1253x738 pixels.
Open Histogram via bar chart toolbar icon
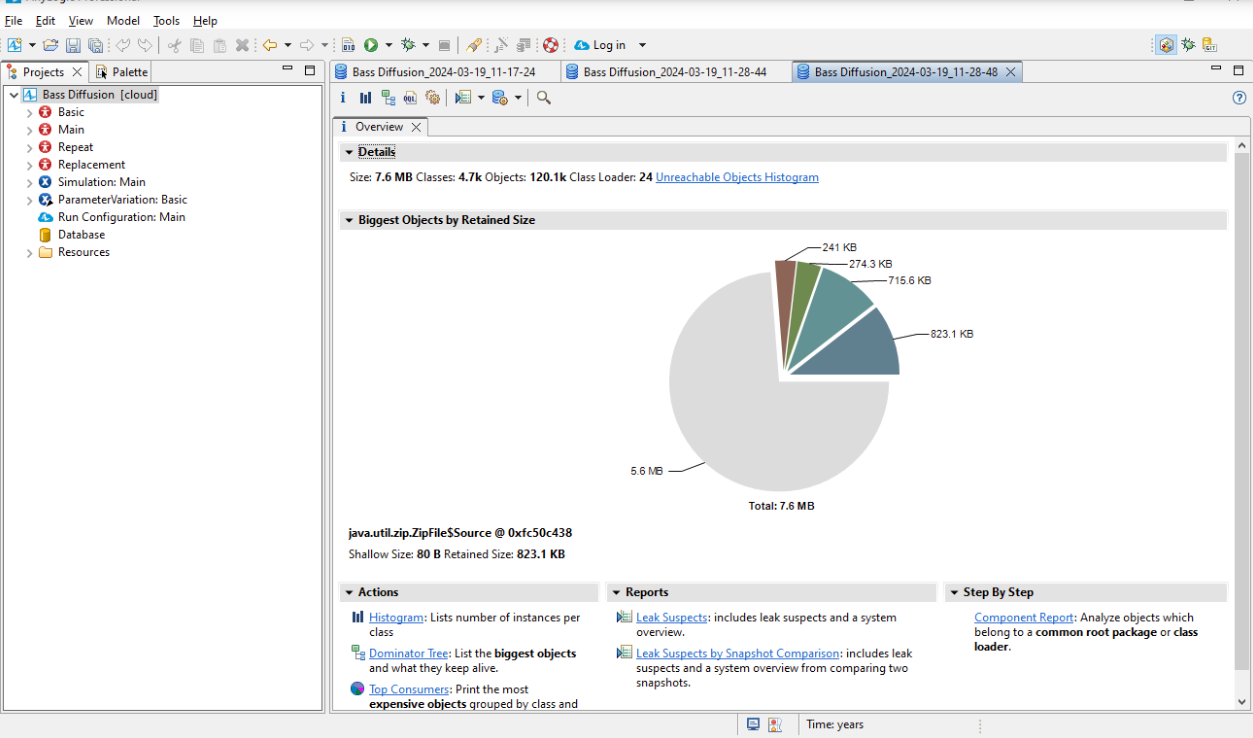pyautogui.click(x=366, y=98)
